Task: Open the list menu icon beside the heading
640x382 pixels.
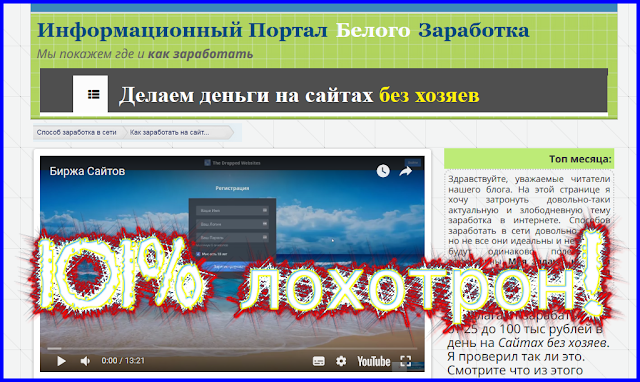Action: [93, 94]
